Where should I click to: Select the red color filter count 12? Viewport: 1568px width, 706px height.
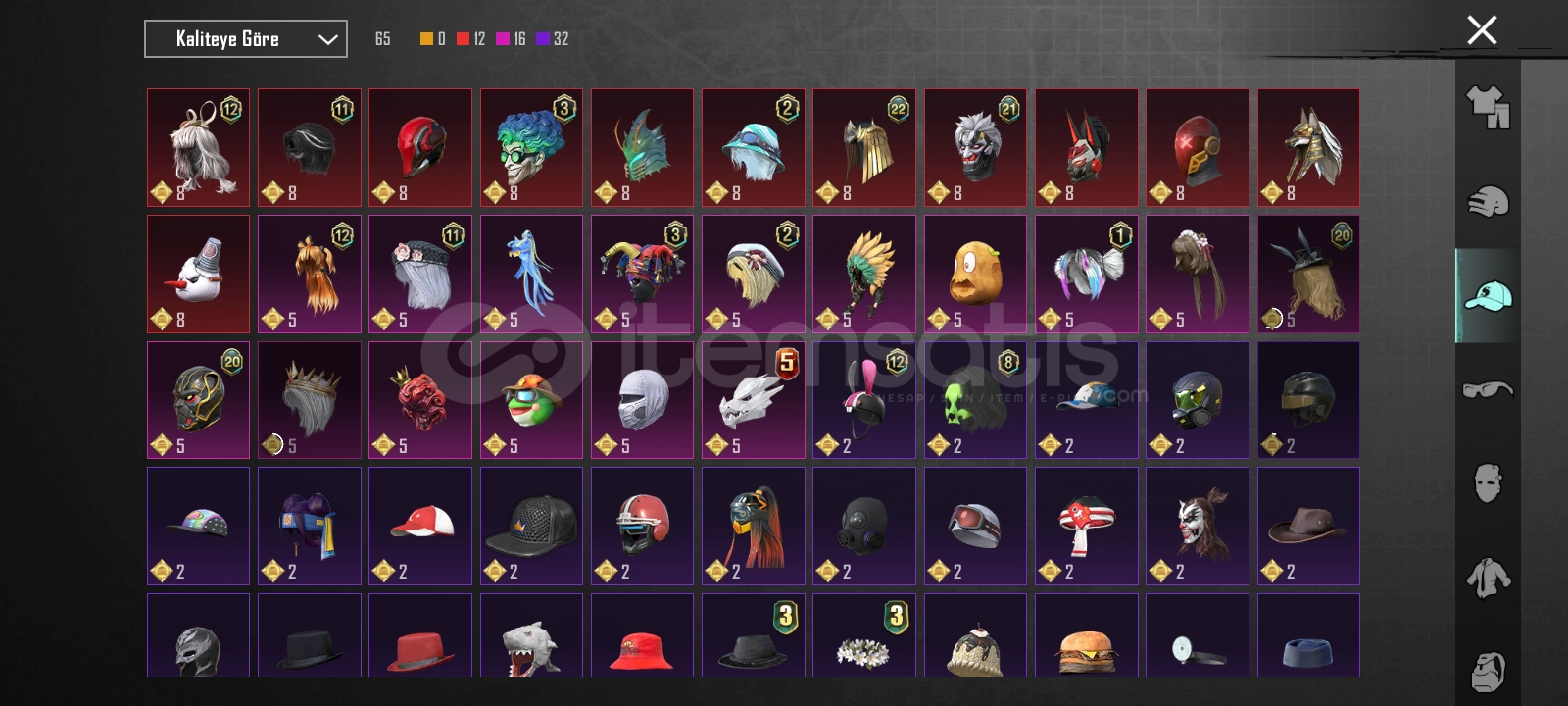pyautogui.click(x=470, y=39)
